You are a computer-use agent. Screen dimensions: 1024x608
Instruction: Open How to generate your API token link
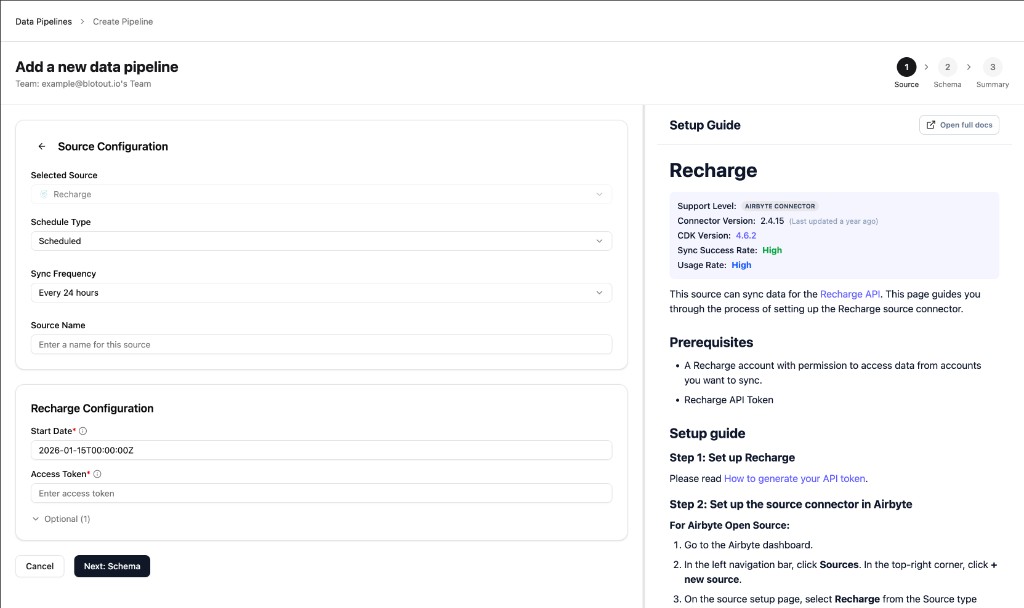[x=794, y=479]
